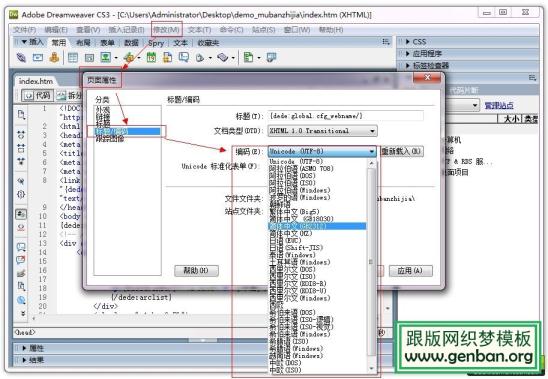The image size is (548, 379).
Task: Click the 标题(T) text field
Action: [x=346, y=116]
